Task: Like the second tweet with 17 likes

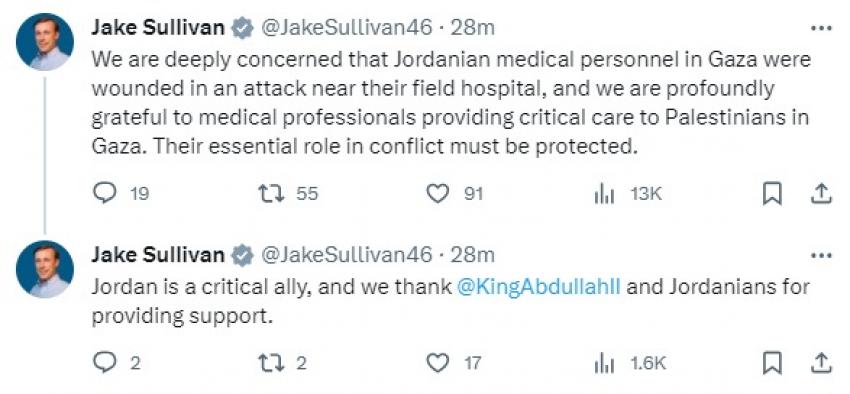Action: pos(437,363)
